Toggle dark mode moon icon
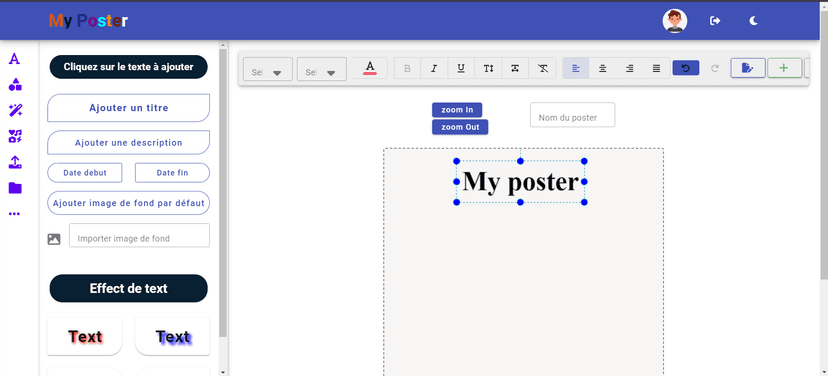Viewport: 828px width, 376px height. pyautogui.click(x=754, y=21)
